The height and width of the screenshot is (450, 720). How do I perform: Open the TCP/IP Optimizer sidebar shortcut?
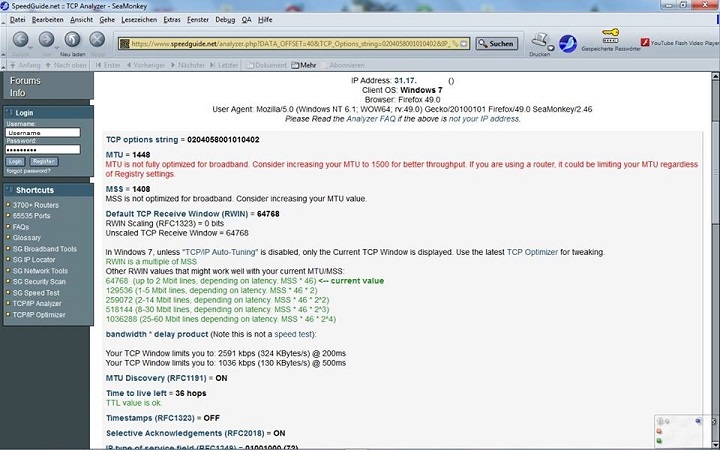point(39,315)
